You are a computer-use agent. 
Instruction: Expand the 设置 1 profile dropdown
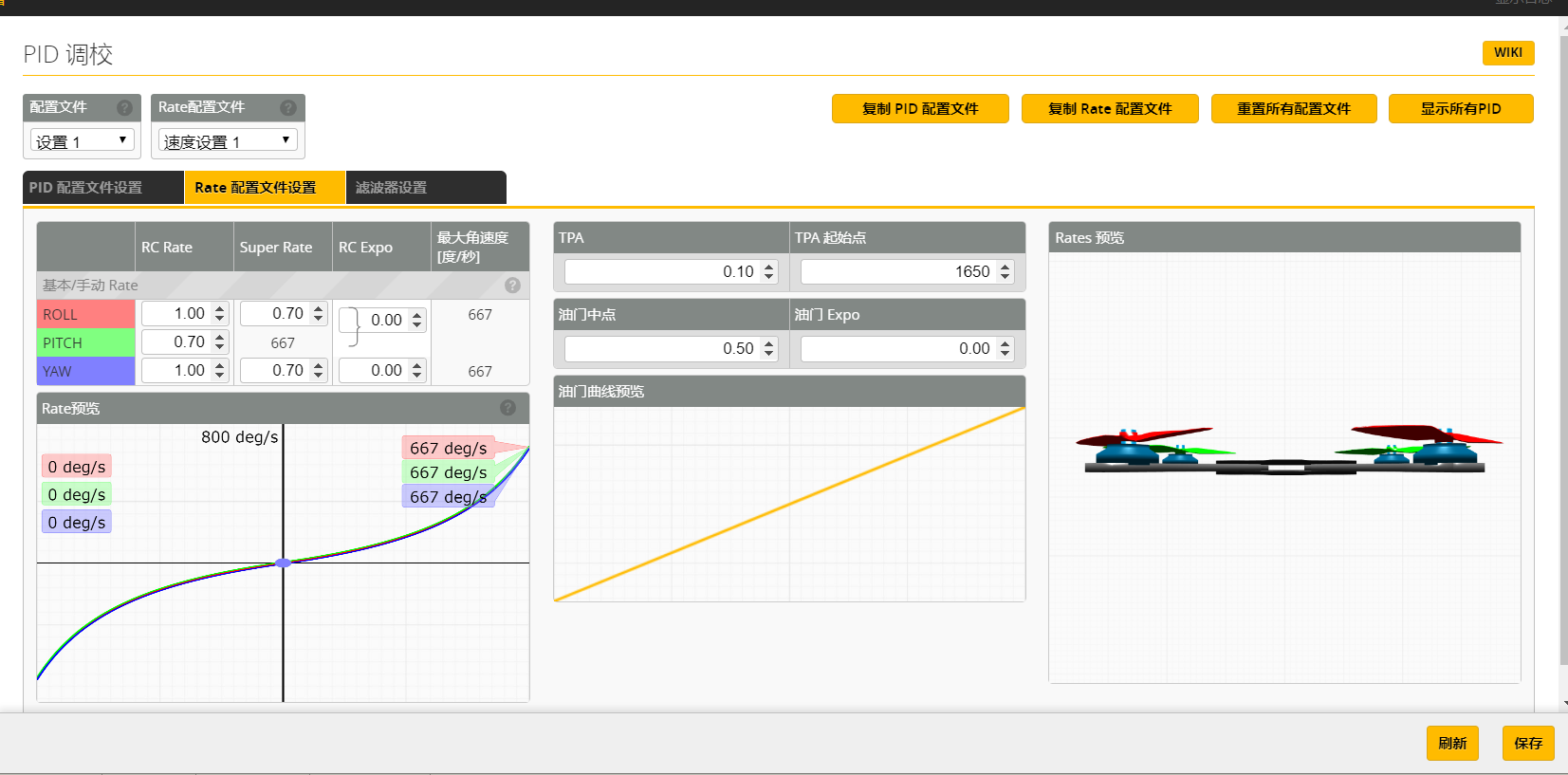pyautogui.click(x=83, y=141)
